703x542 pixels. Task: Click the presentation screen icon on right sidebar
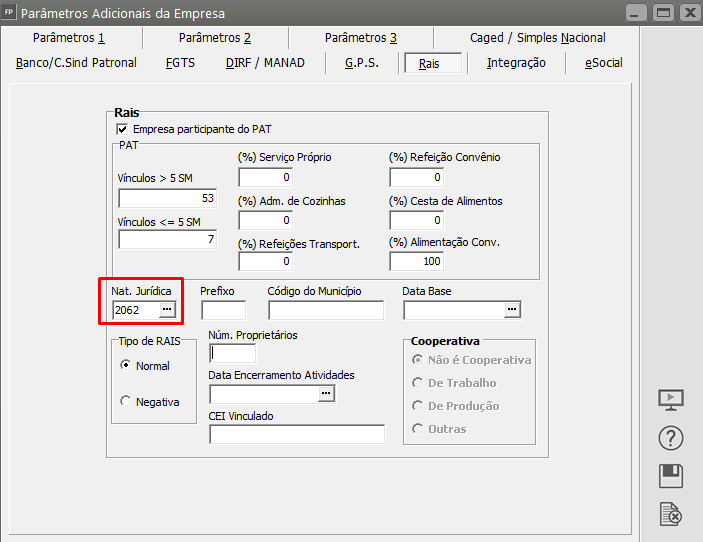(670, 399)
